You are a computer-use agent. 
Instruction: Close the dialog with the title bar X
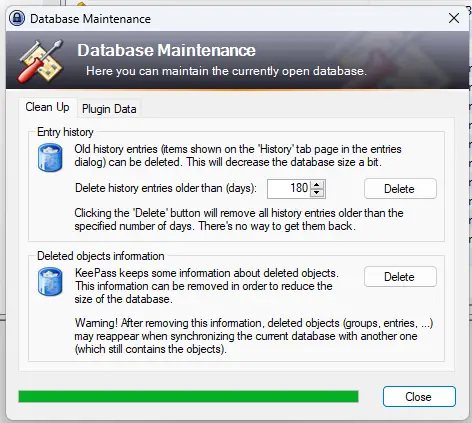(x=454, y=18)
